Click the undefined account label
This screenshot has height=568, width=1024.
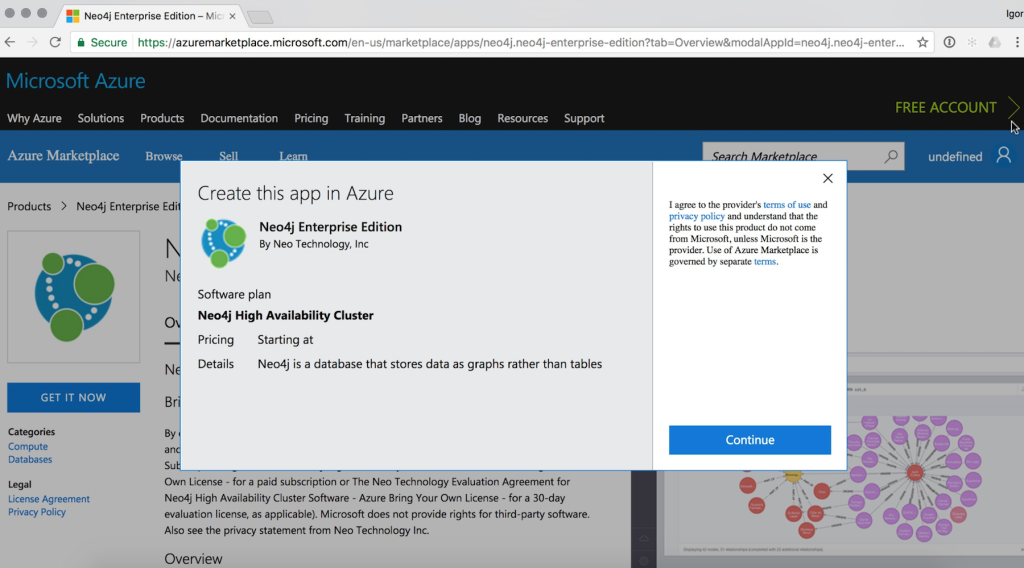point(955,157)
